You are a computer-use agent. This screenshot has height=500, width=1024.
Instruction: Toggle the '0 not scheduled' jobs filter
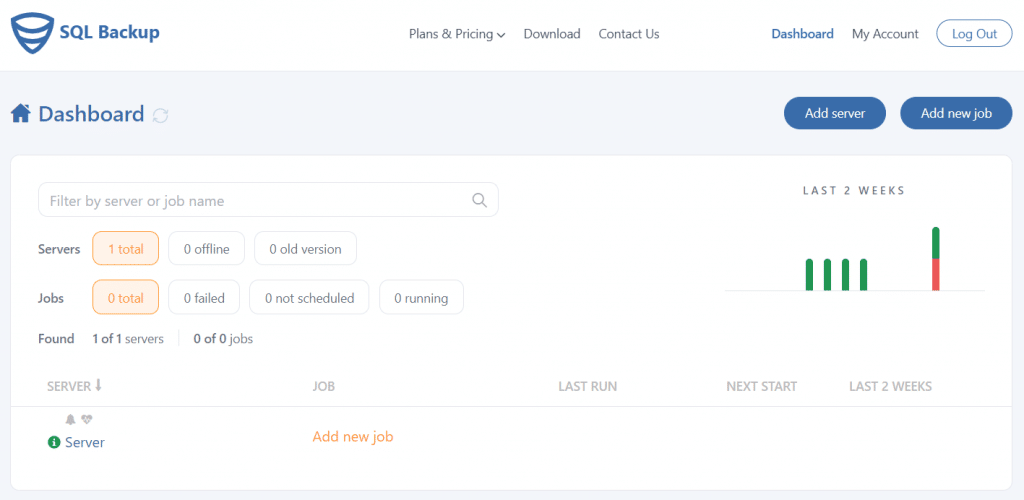point(310,298)
